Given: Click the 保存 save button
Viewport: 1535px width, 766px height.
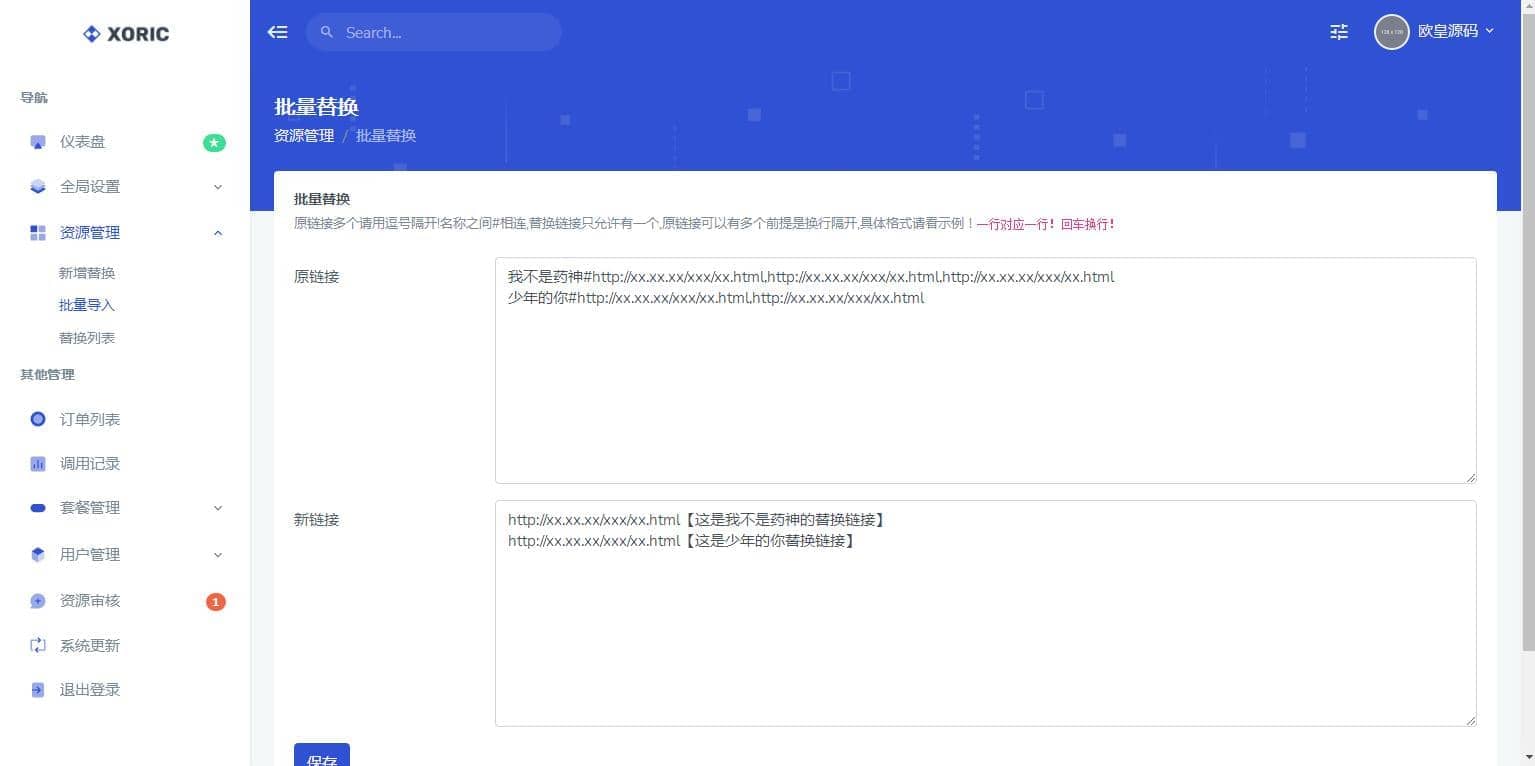Looking at the screenshot, I should pyautogui.click(x=321, y=756).
